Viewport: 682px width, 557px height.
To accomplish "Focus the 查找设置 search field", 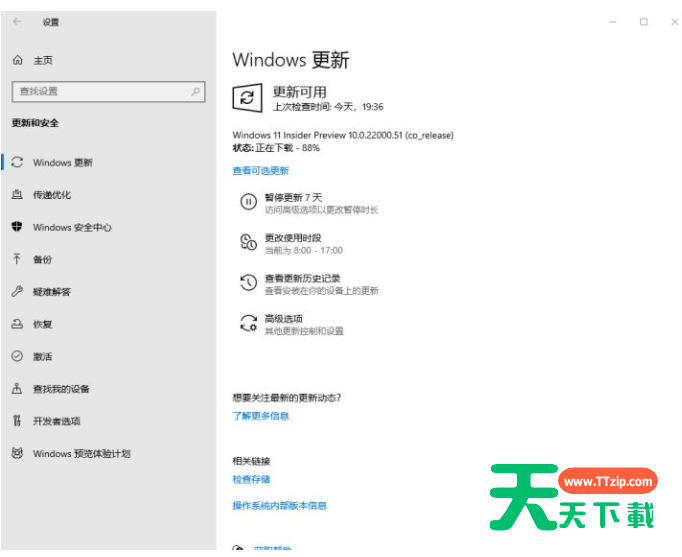I will [108, 91].
